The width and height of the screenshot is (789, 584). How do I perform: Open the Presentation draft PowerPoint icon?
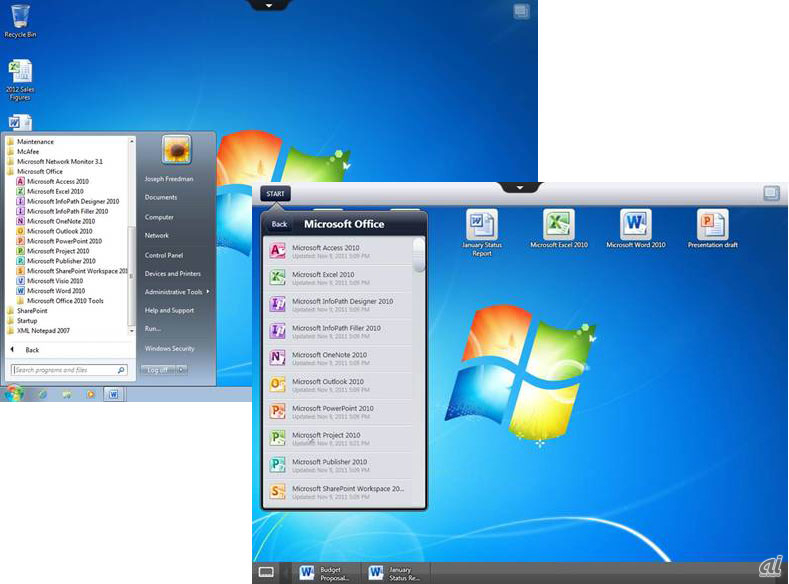click(x=712, y=226)
